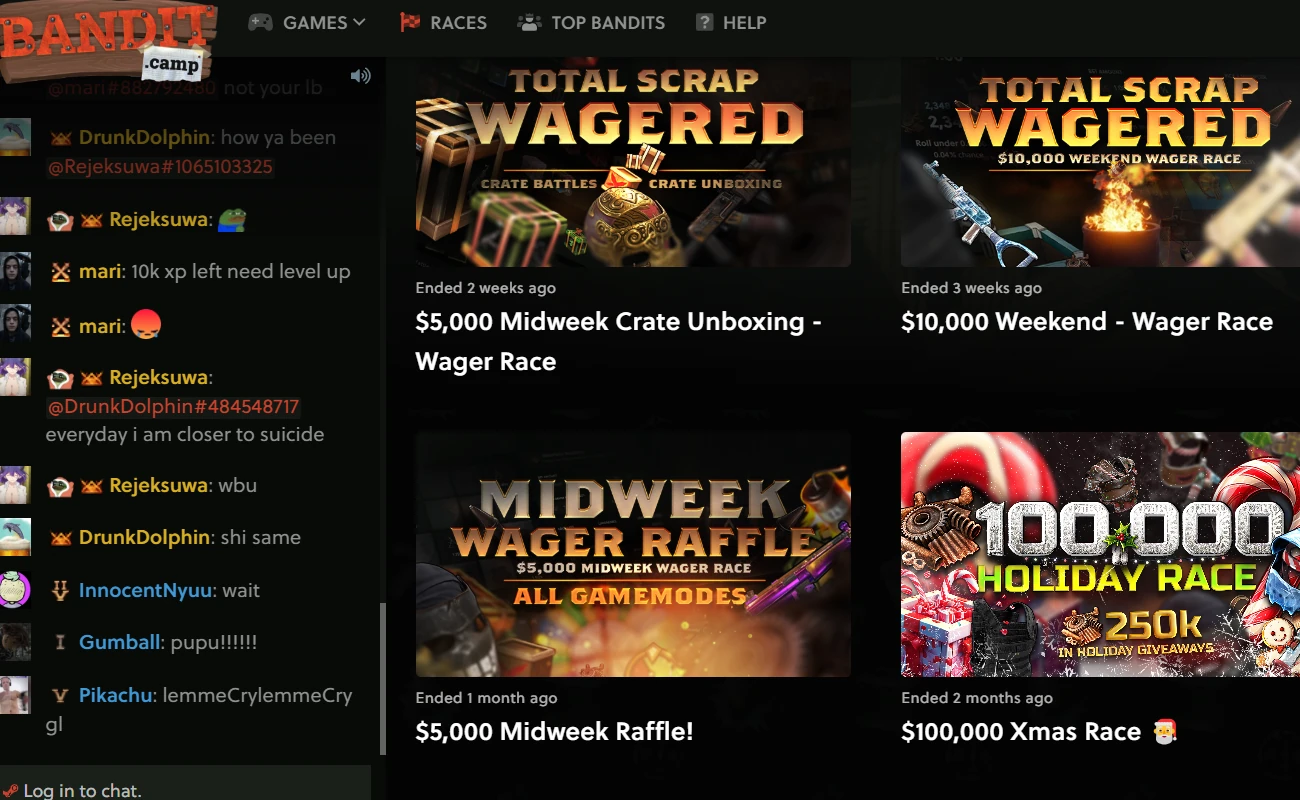
Task: Click the gamepad icon beside Games
Action: tap(260, 22)
